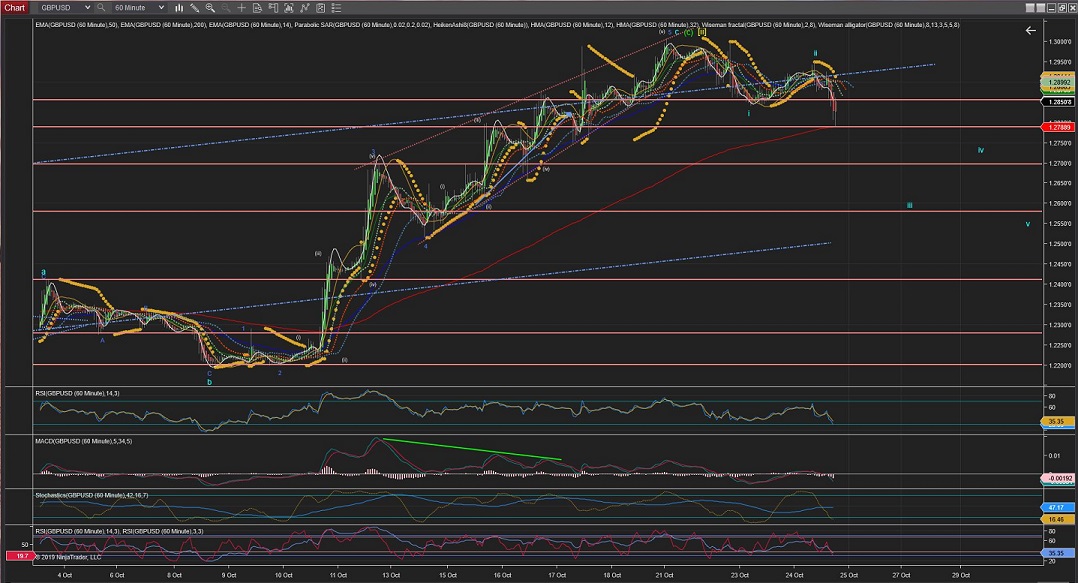Click the main panel EMA indicator list label
The width and height of the screenshot is (1078, 583).
coord(497,25)
